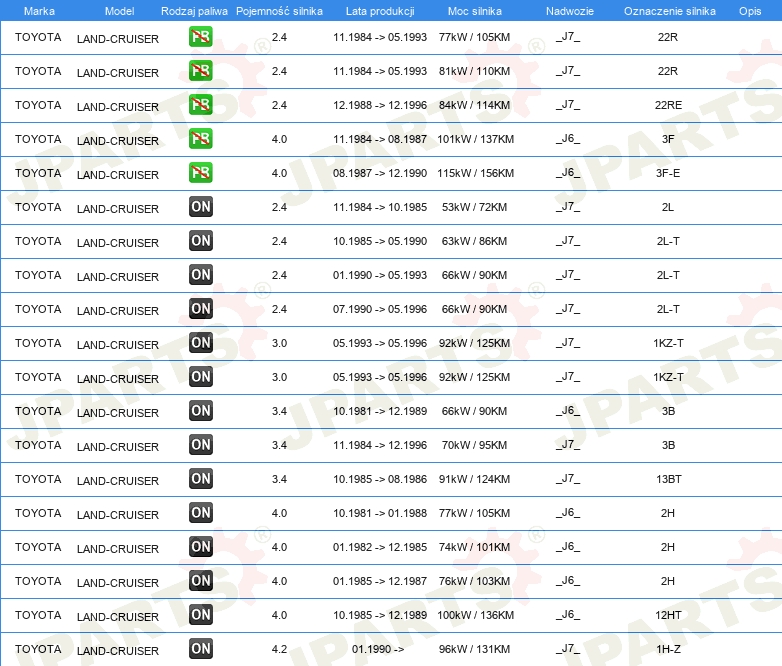Click the Pojemność silnika column header
This screenshot has height=666, width=782.
point(279,10)
